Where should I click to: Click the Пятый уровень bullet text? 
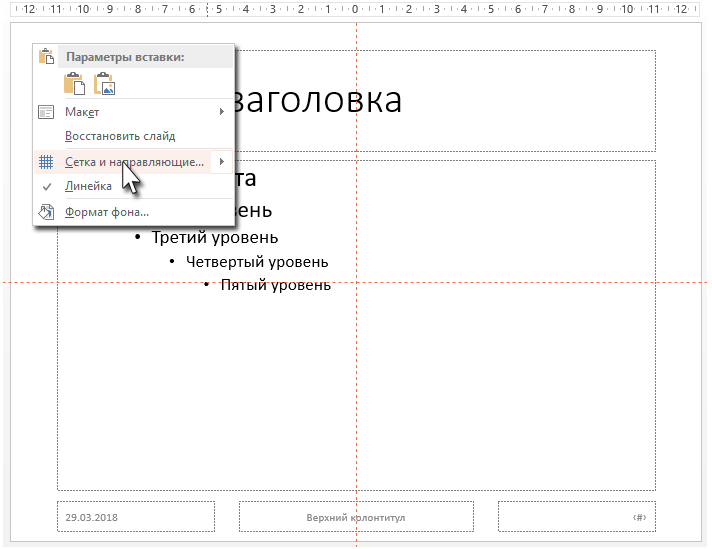click(276, 285)
